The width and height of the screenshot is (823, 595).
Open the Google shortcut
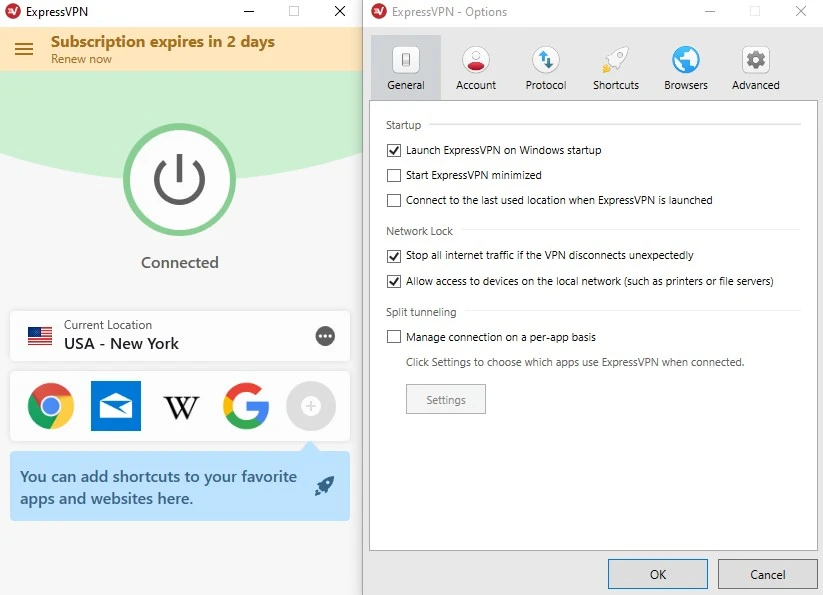pos(246,406)
